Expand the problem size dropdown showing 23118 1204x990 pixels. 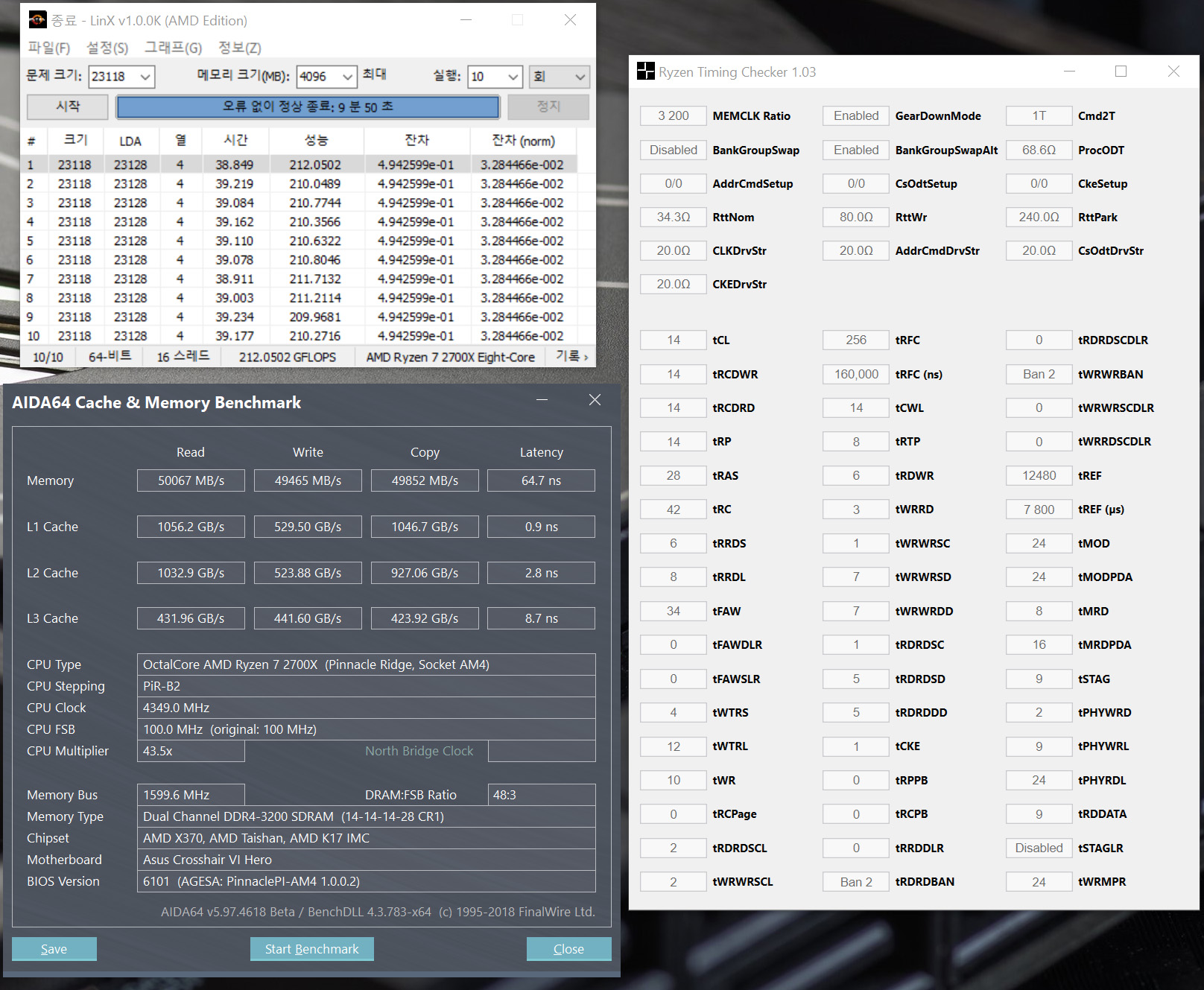(145, 77)
